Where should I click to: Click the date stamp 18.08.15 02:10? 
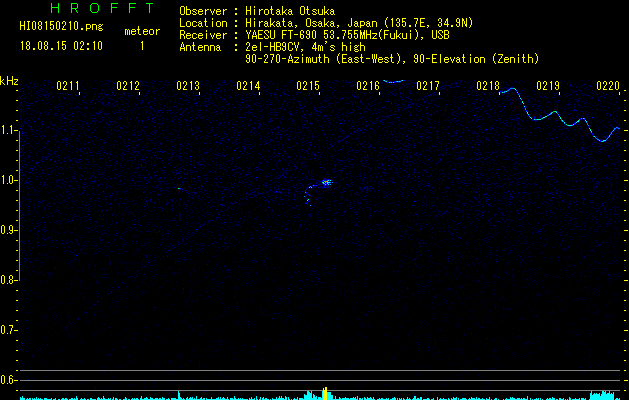coord(61,46)
